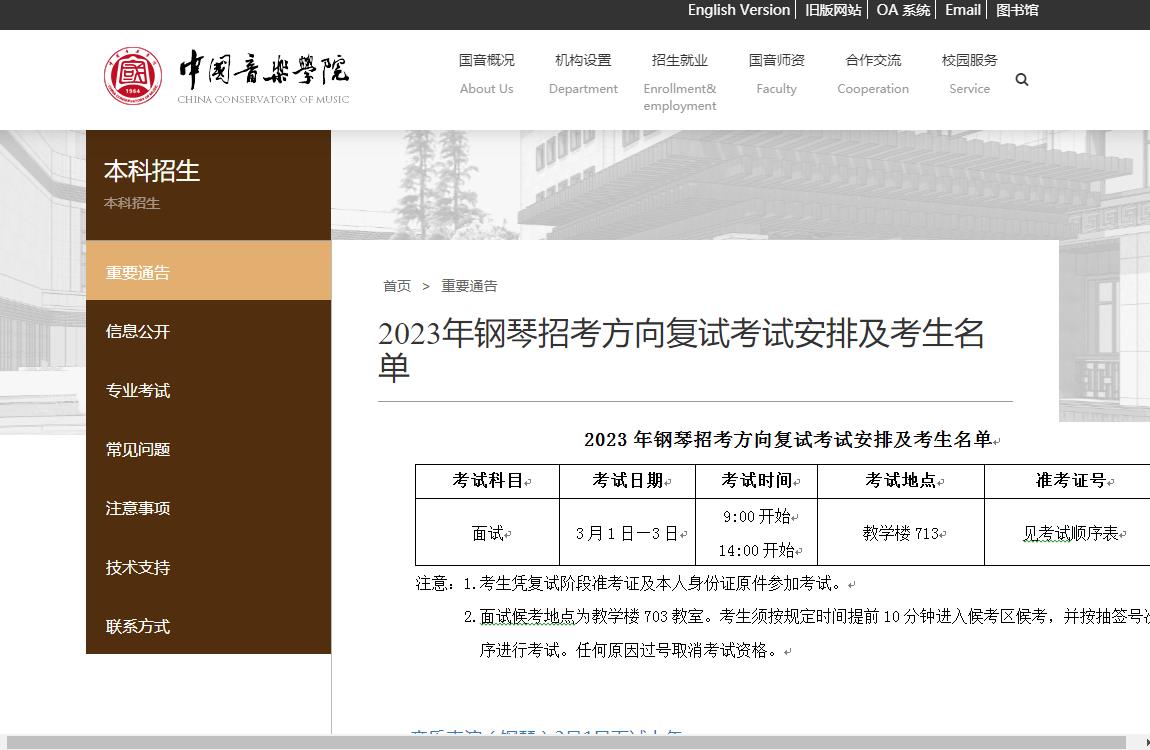1150x750 pixels.
Task: Click the 考试地点 table header
Action: [901, 481]
